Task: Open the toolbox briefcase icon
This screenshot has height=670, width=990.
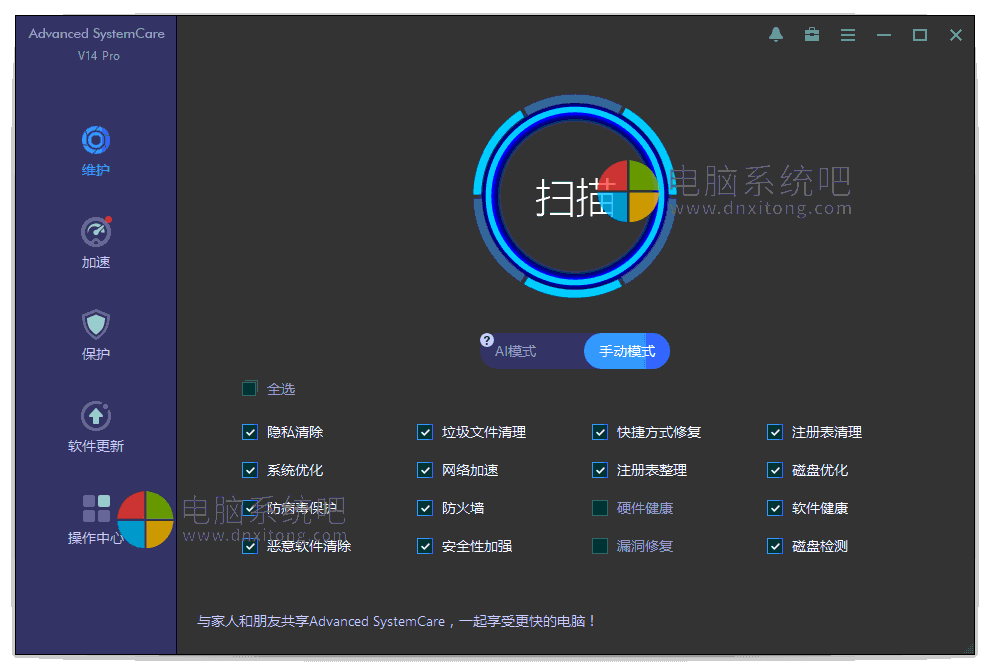Action: click(812, 35)
